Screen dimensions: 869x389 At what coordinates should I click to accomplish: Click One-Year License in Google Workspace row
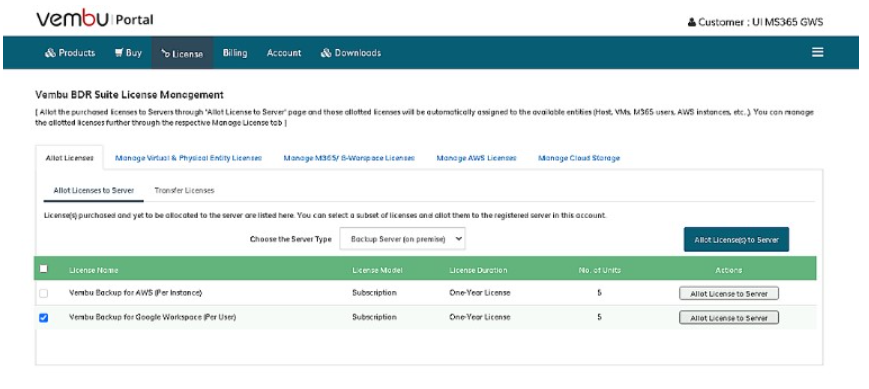(x=479, y=317)
